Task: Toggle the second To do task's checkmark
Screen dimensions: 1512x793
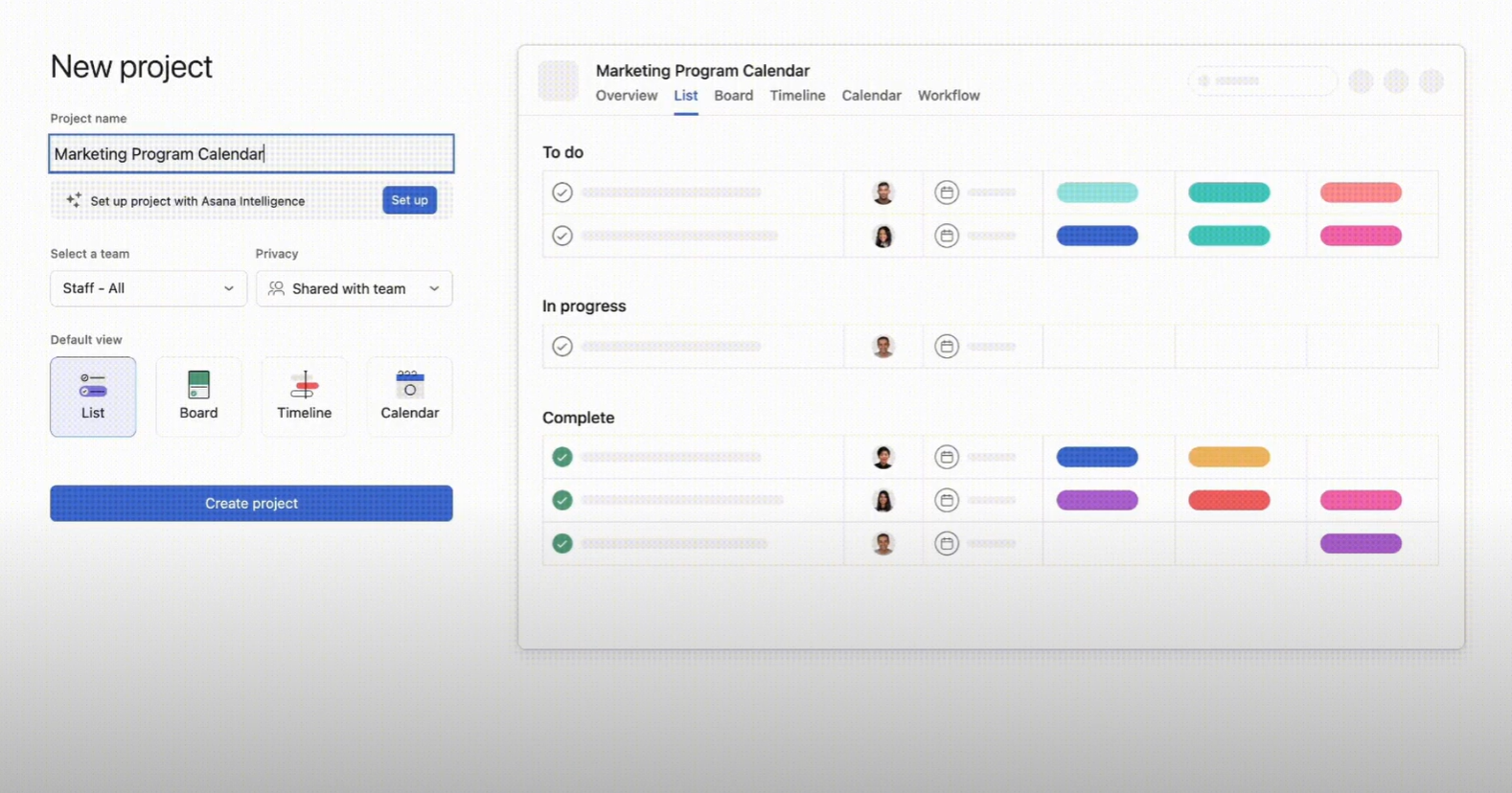Action: (562, 236)
